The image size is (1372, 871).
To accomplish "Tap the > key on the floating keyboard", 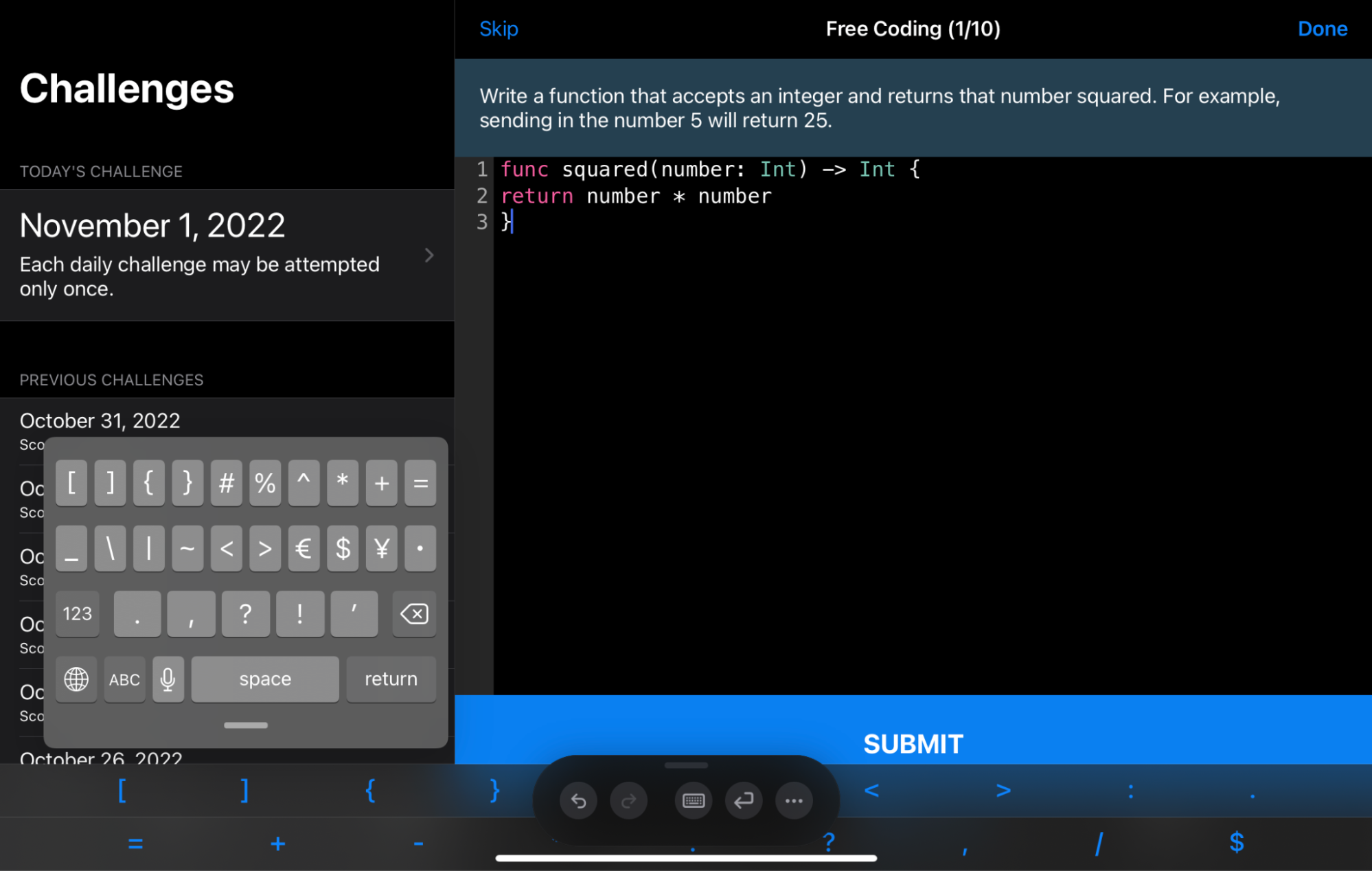I will (x=265, y=548).
